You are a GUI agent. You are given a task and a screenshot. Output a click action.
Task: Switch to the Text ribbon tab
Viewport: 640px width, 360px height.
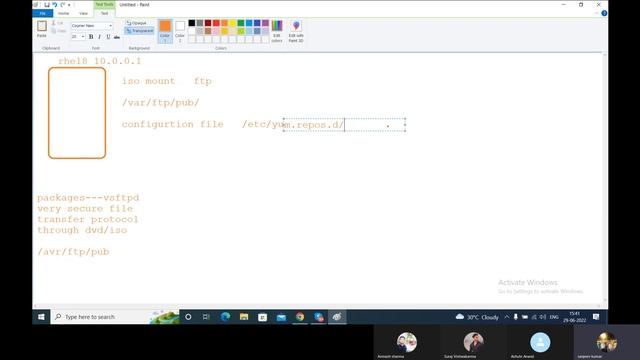tap(104, 13)
